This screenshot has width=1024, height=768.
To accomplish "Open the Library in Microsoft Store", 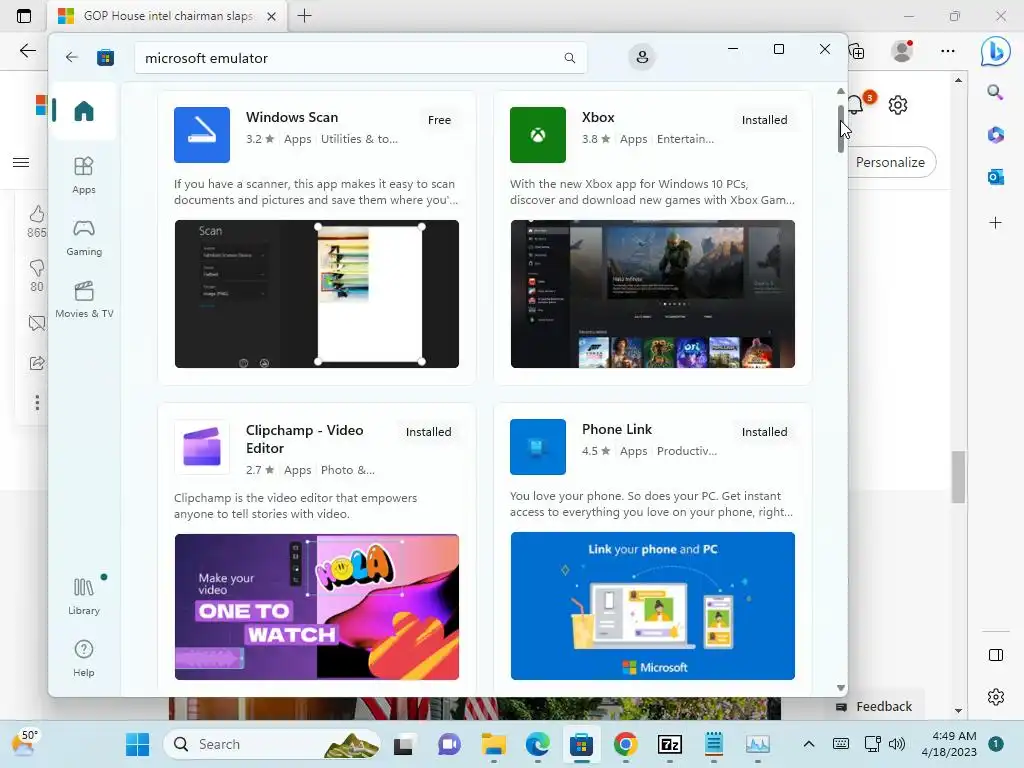I will pyautogui.click(x=84, y=597).
